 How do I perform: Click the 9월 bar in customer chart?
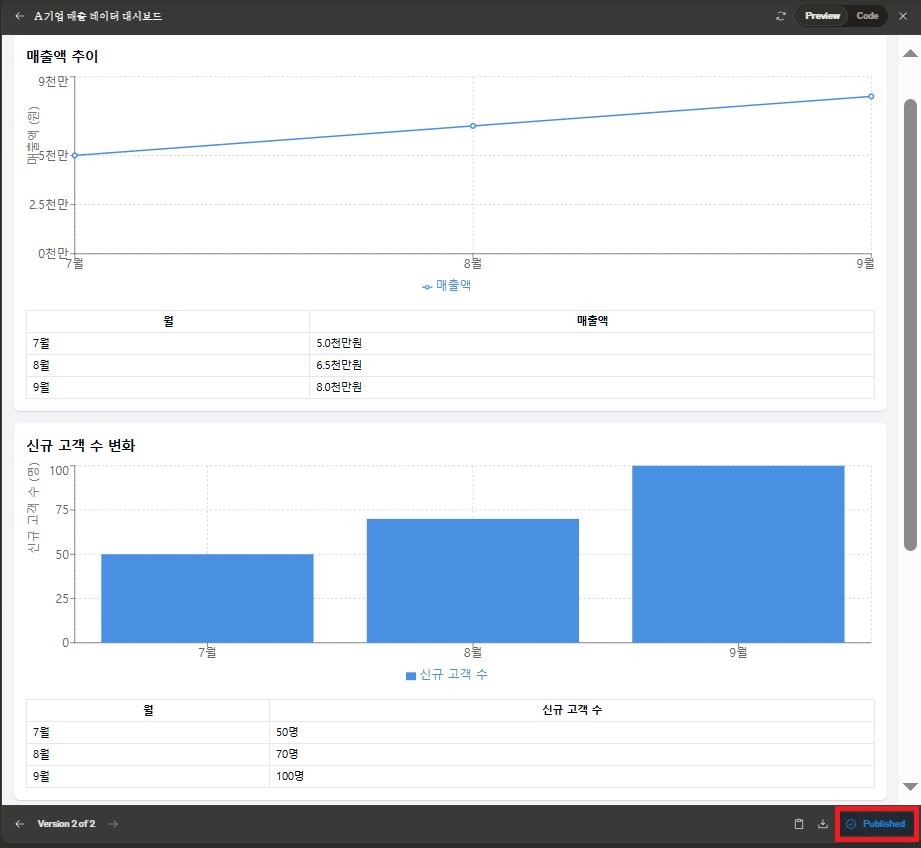coord(738,554)
